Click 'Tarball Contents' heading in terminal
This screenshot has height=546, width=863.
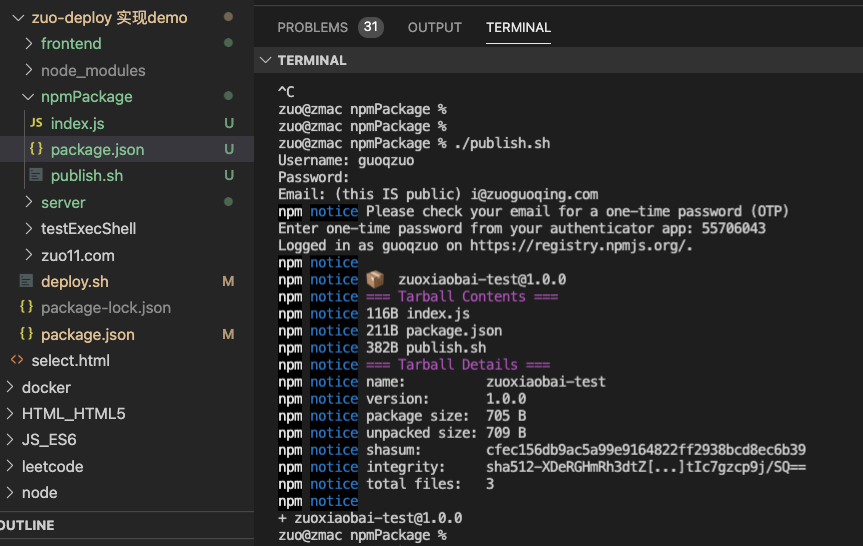462,296
